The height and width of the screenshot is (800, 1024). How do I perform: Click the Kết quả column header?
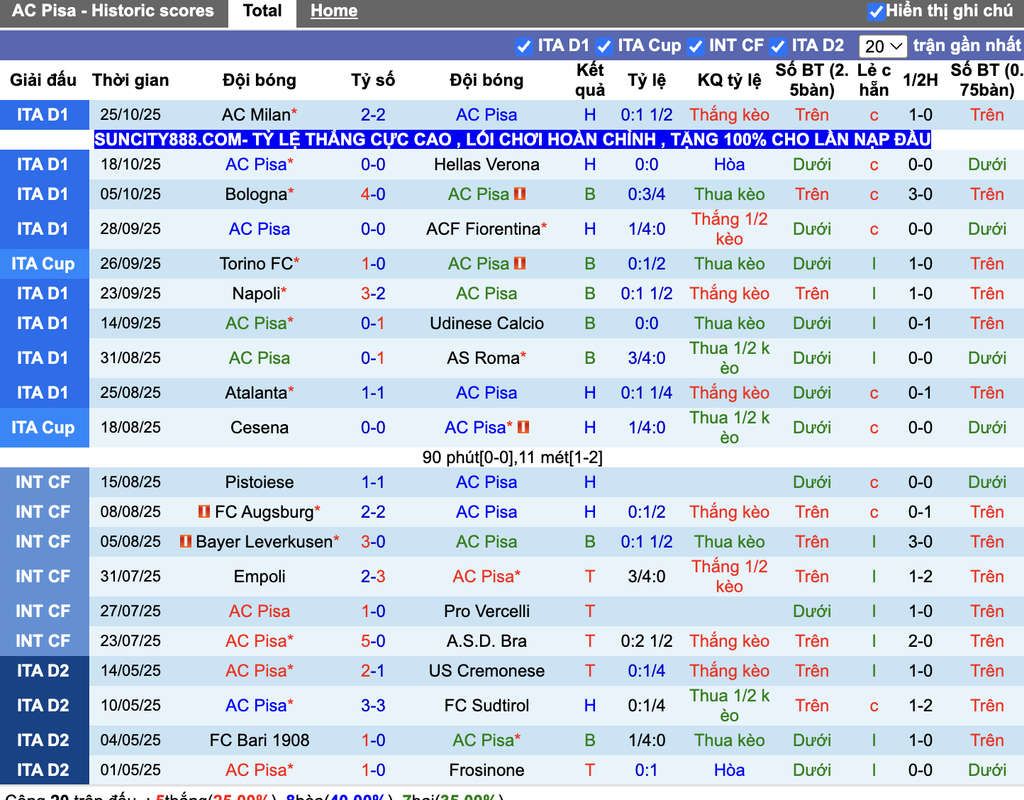[590, 80]
